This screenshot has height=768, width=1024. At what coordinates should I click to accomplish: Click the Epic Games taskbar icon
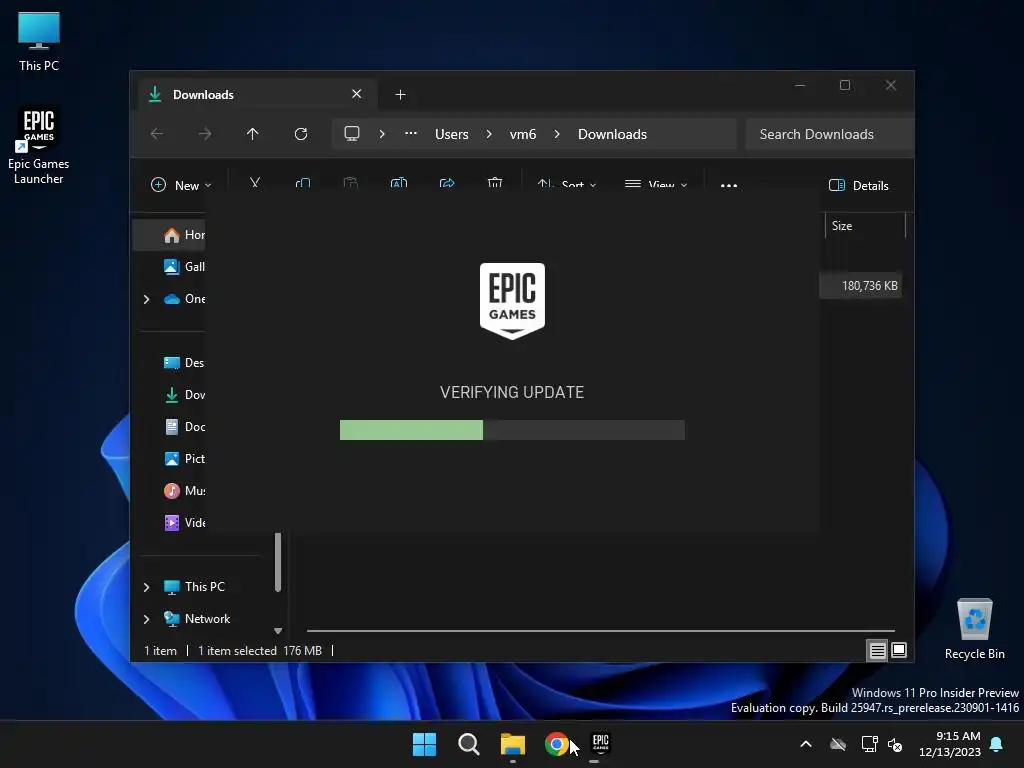point(600,744)
